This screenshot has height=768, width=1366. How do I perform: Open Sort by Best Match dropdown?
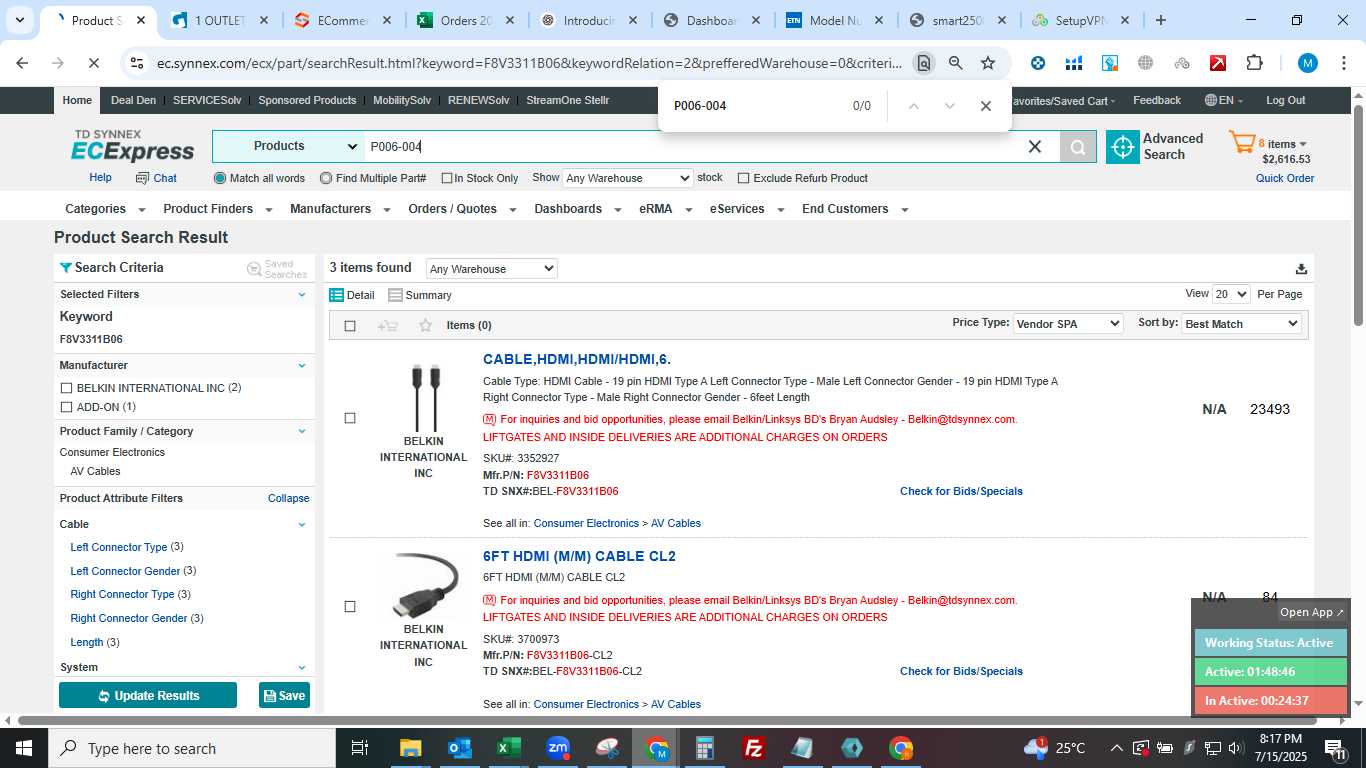coord(1241,324)
